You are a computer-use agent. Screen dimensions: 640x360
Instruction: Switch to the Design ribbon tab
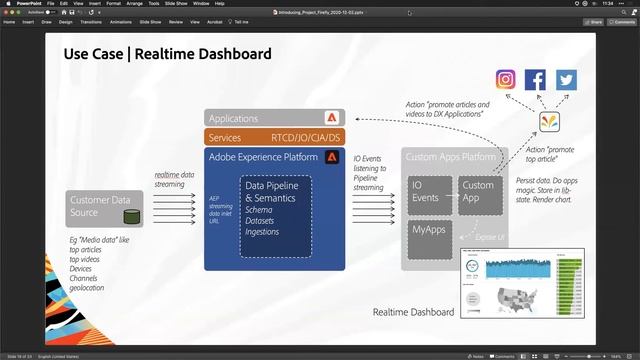click(65, 22)
